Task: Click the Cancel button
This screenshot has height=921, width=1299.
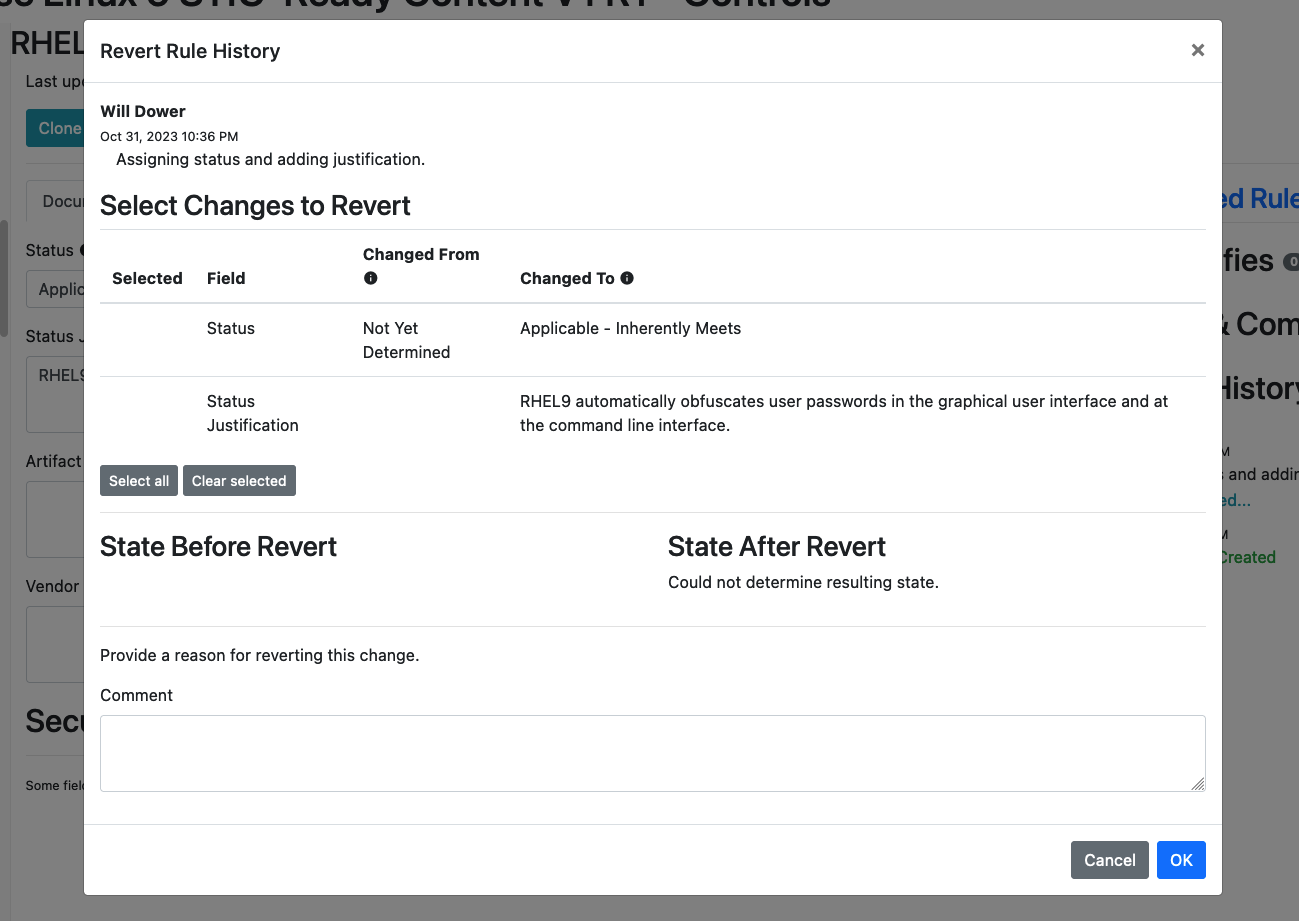Action: coord(1110,860)
